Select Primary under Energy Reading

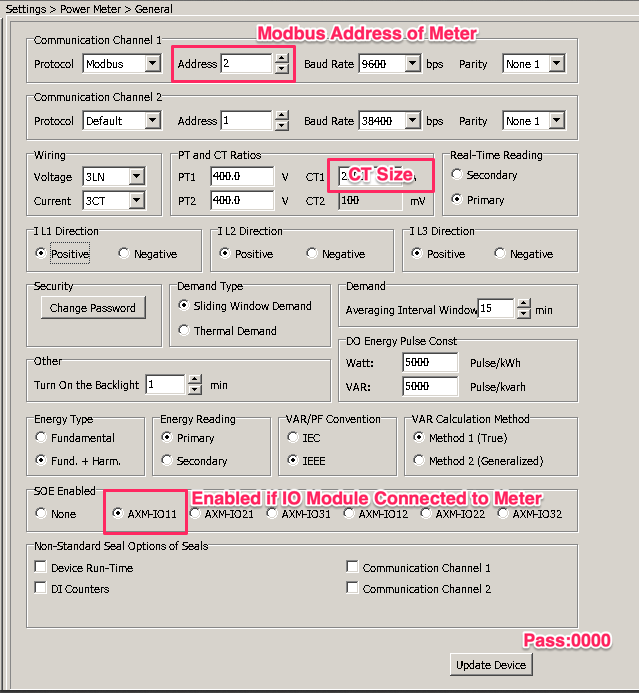[x=188, y=438]
